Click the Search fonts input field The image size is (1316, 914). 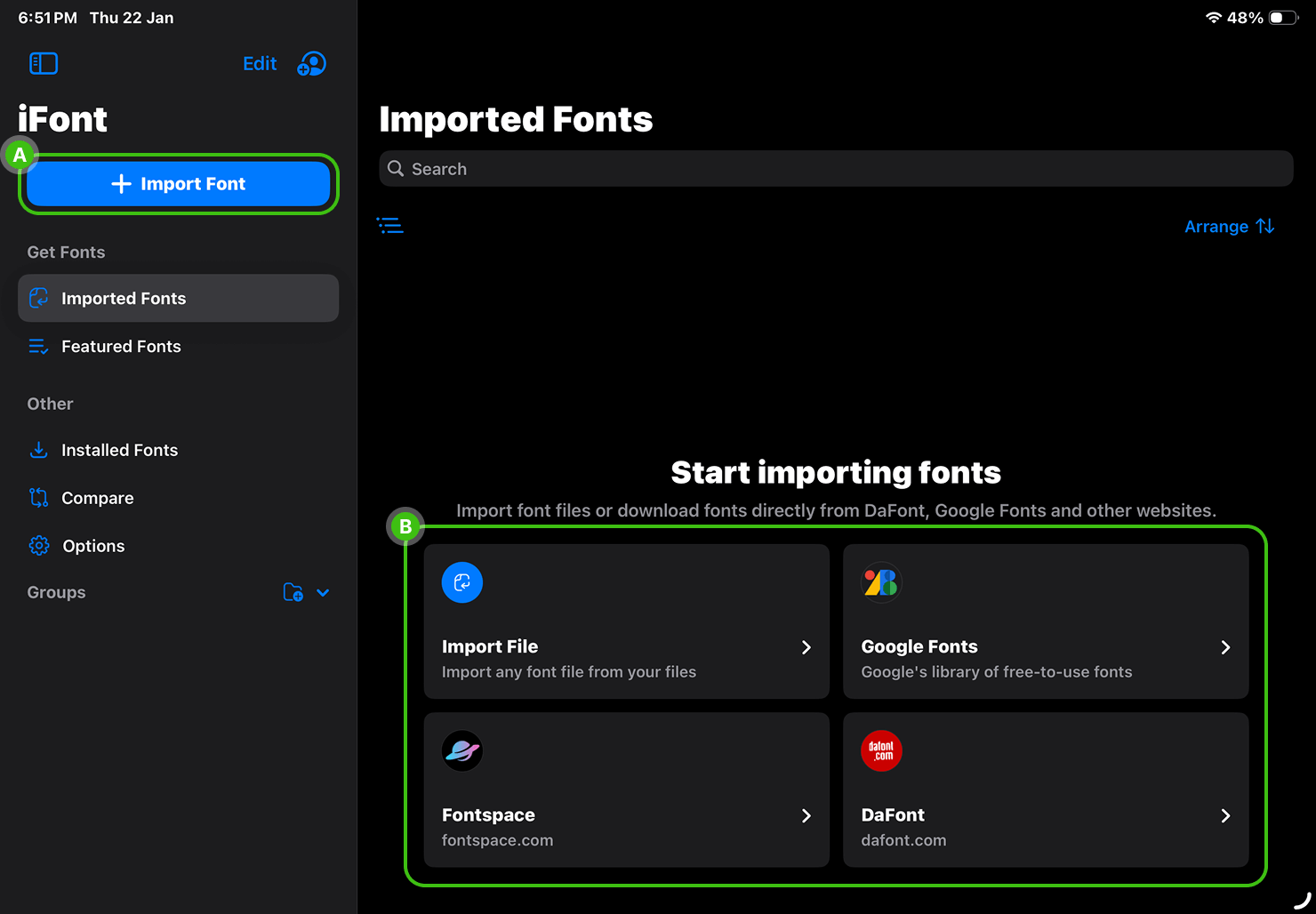[836, 168]
